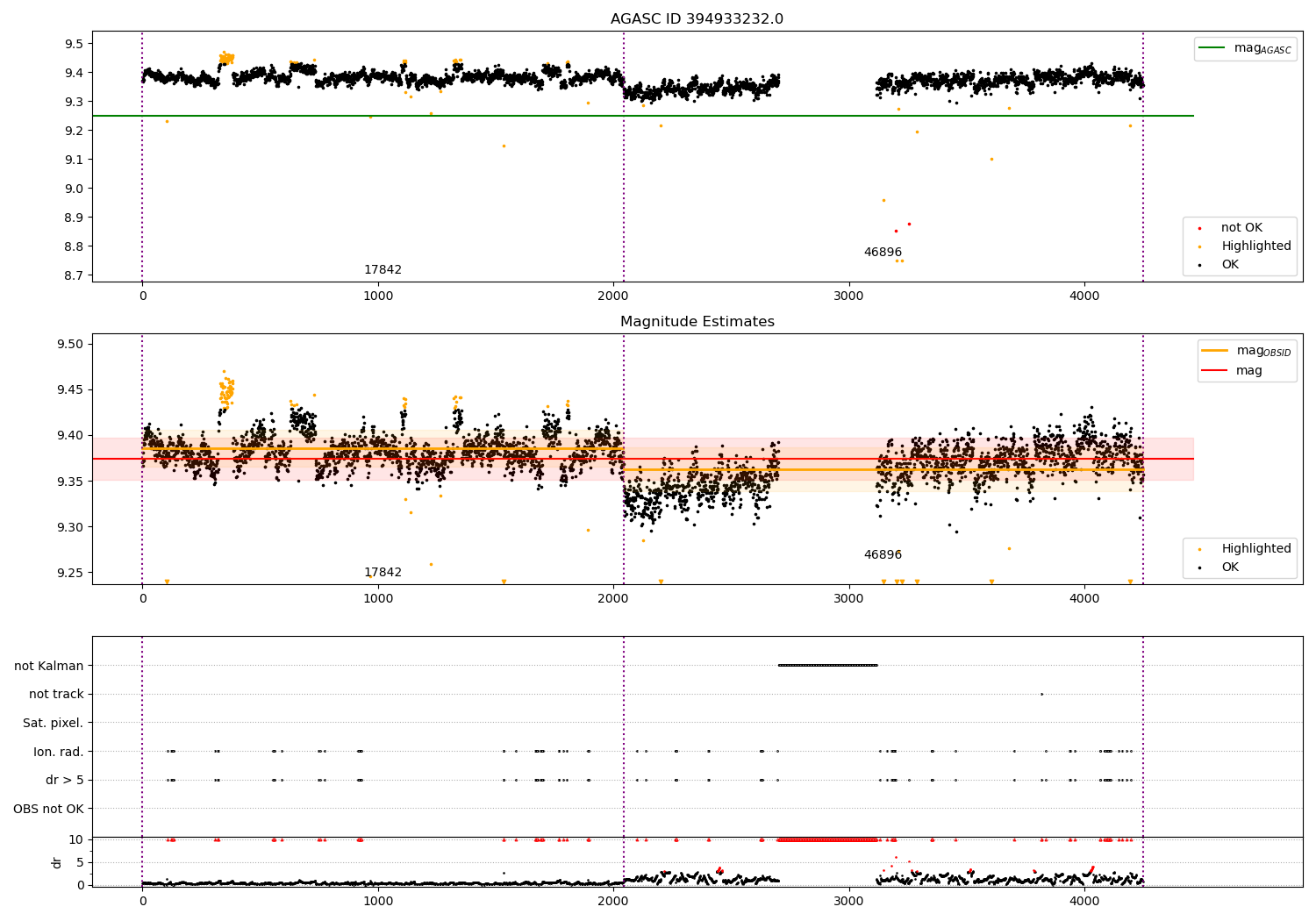
Task: Click the '5' tick on the dr axis
Action: tap(80, 862)
